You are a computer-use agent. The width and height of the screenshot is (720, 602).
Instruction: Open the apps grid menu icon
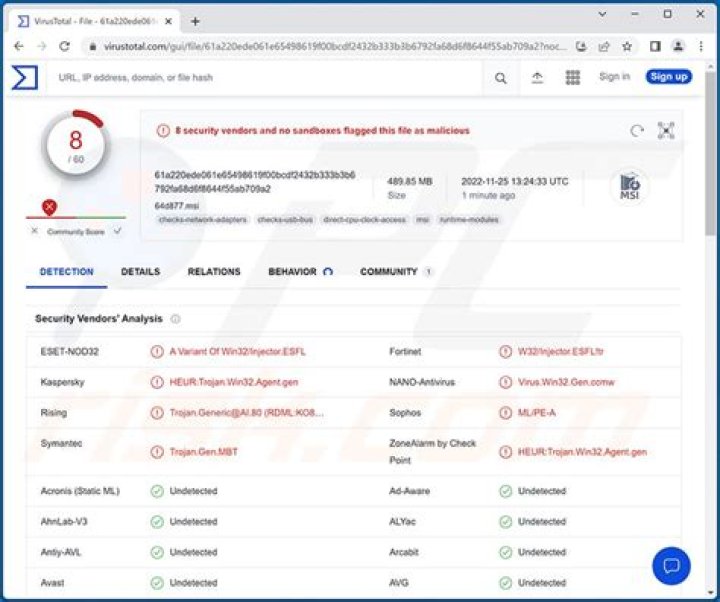(573, 78)
